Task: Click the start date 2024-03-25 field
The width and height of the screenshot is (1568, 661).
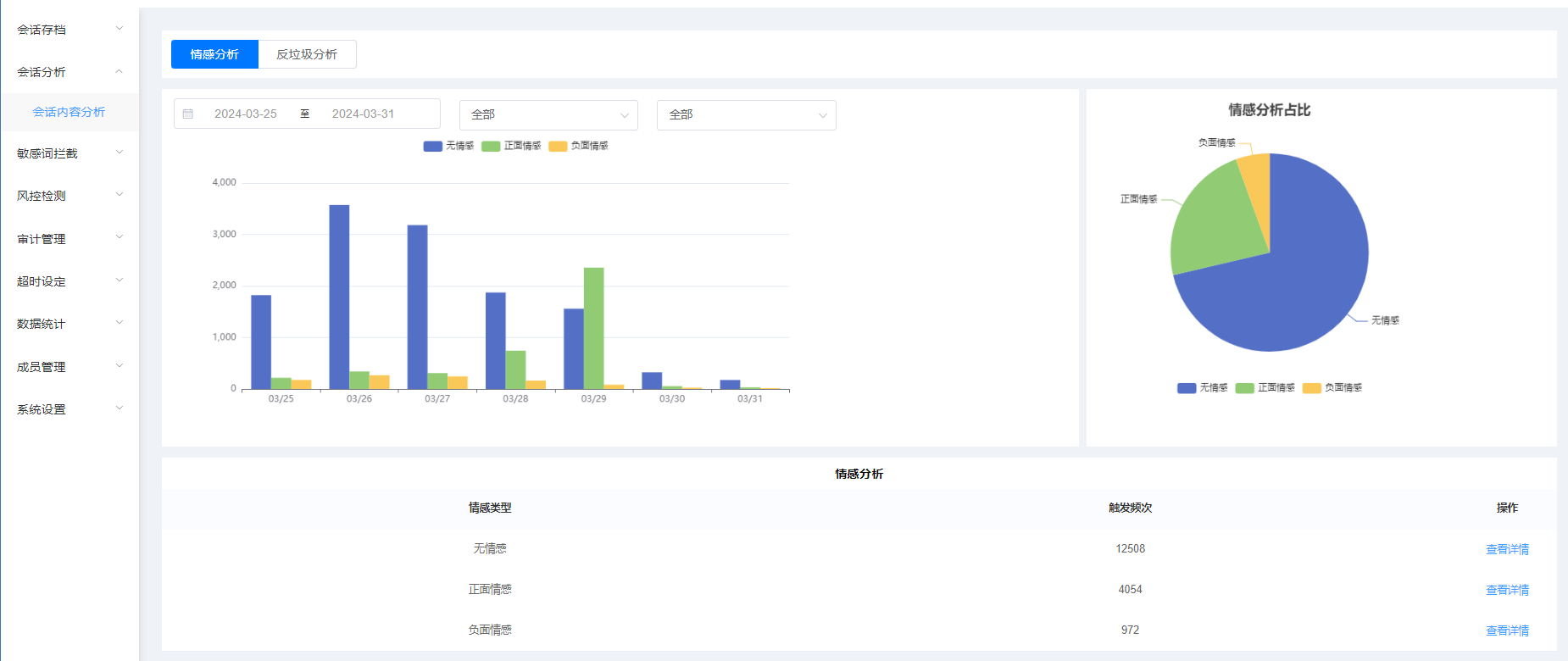Action: [246, 114]
